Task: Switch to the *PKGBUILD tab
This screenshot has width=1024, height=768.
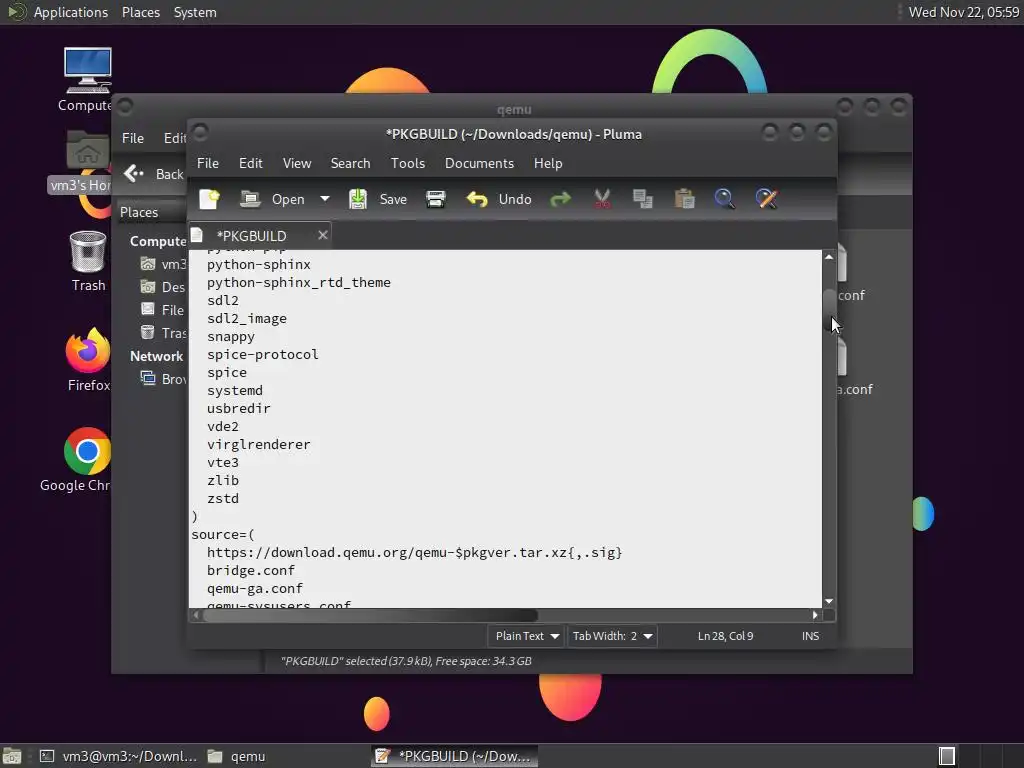Action: tap(251, 236)
